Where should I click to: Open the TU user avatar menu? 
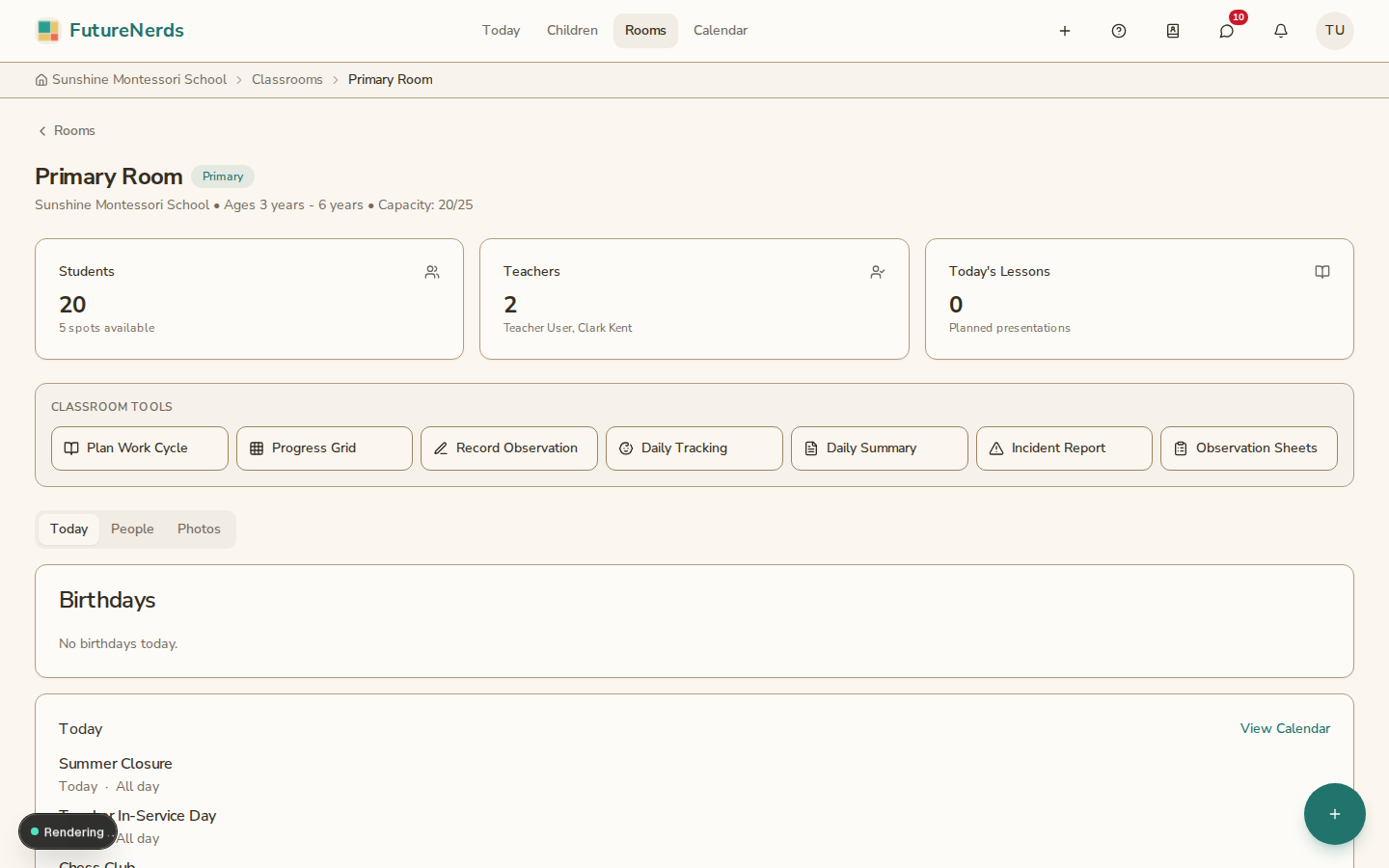(1335, 31)
